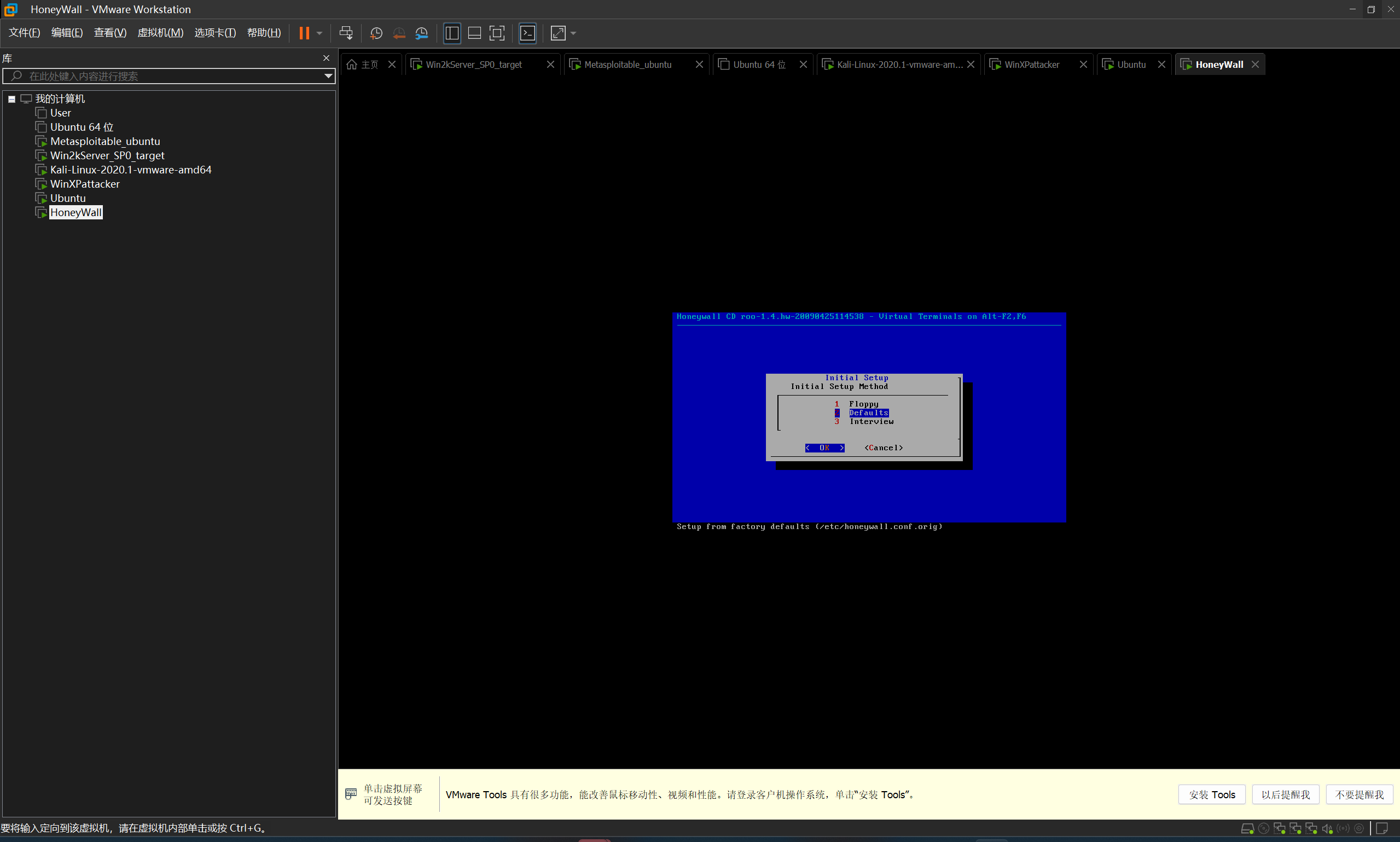Confirm with OK in Initial Setup dialog
The height and width of the screenshot is (842, 1400).
825,448
